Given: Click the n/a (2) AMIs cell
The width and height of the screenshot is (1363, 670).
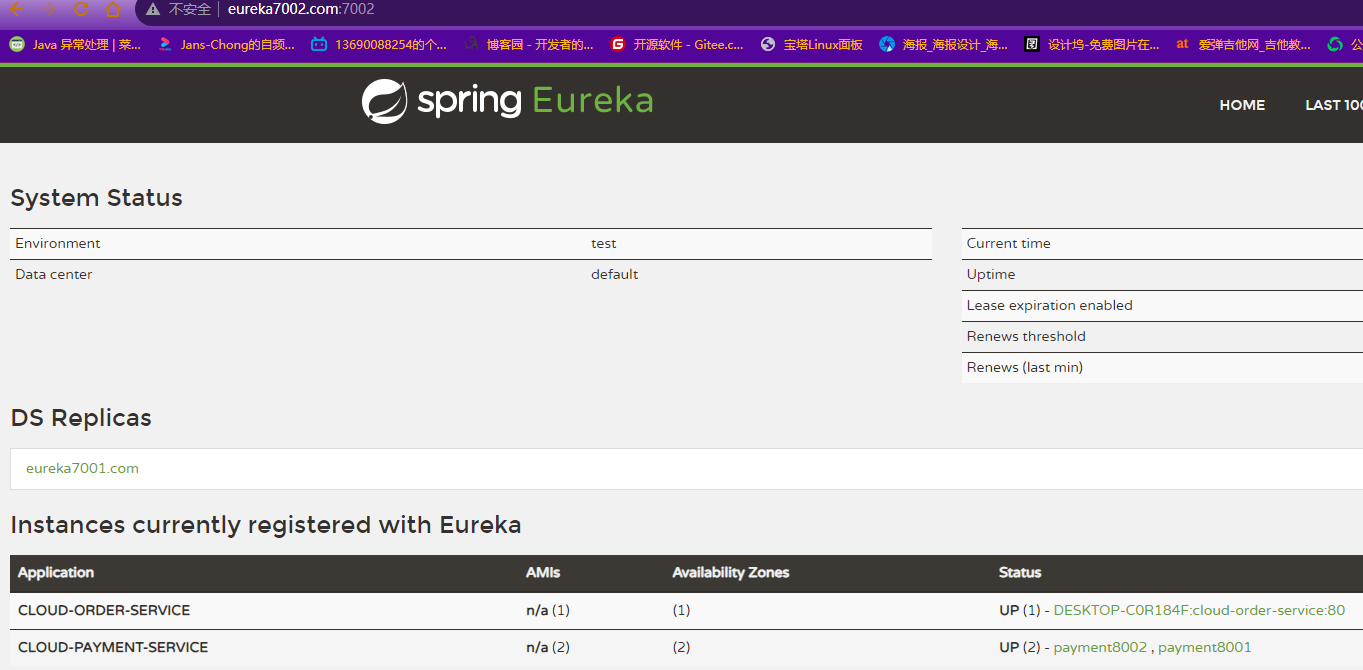Looking at the screenshot, I should point(548,647).
